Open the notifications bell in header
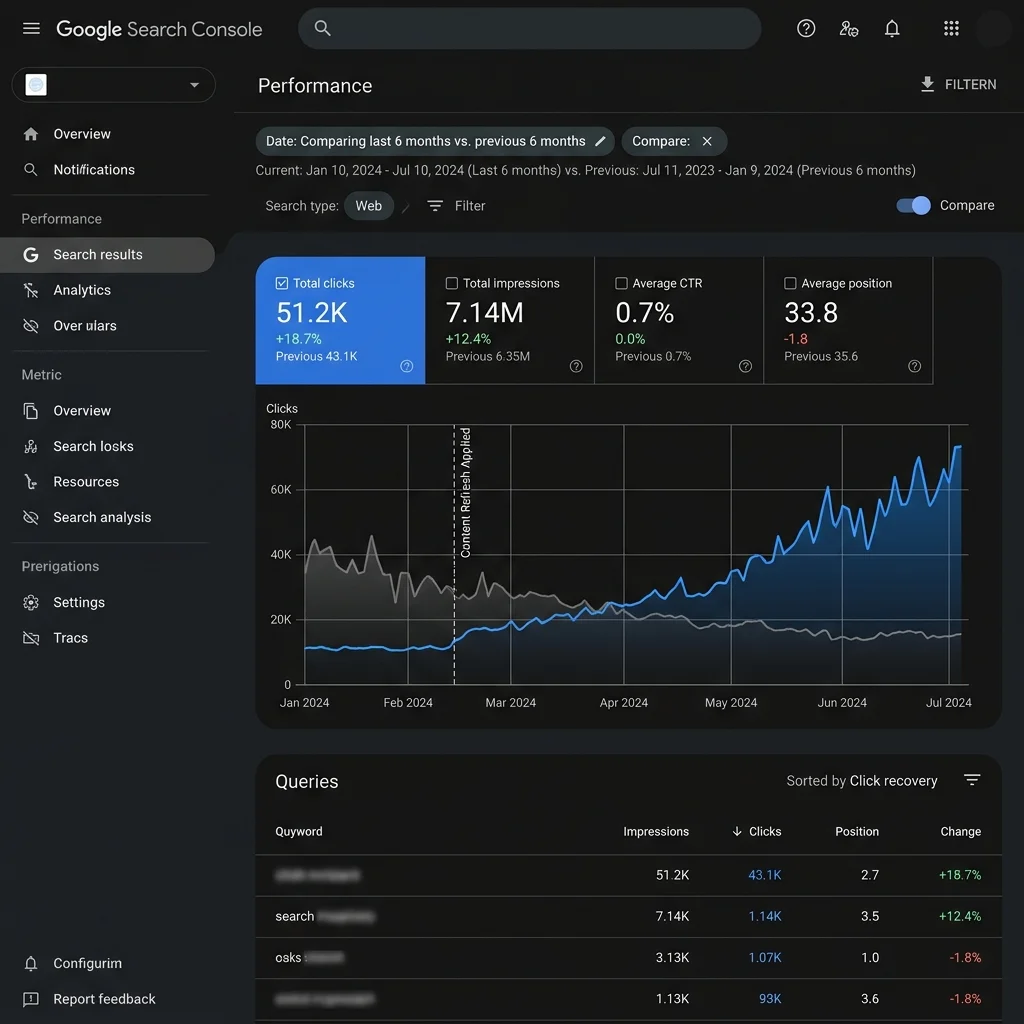 [891, 29]
